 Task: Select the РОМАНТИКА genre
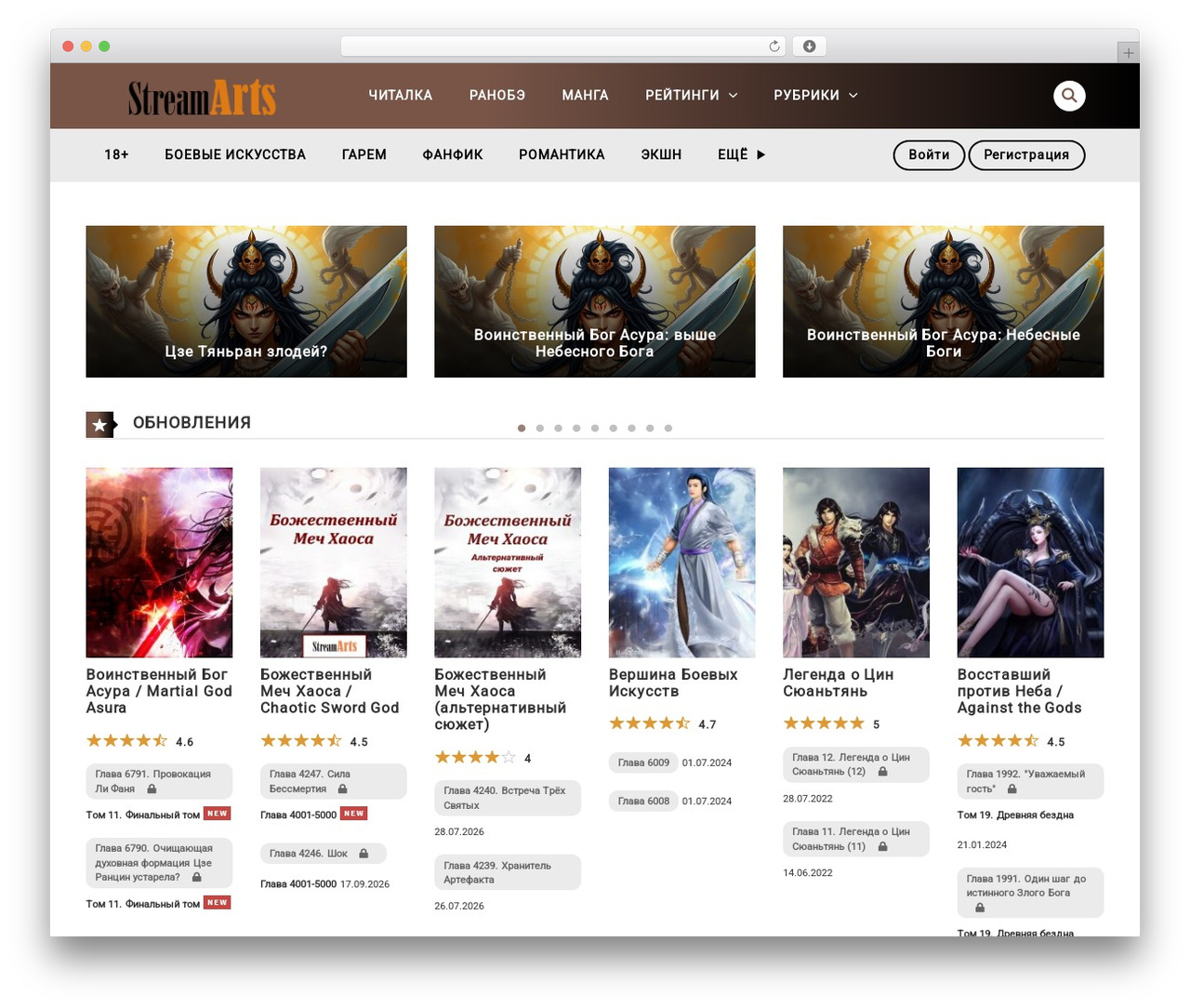pyautogui.click(x=562, y=154)
